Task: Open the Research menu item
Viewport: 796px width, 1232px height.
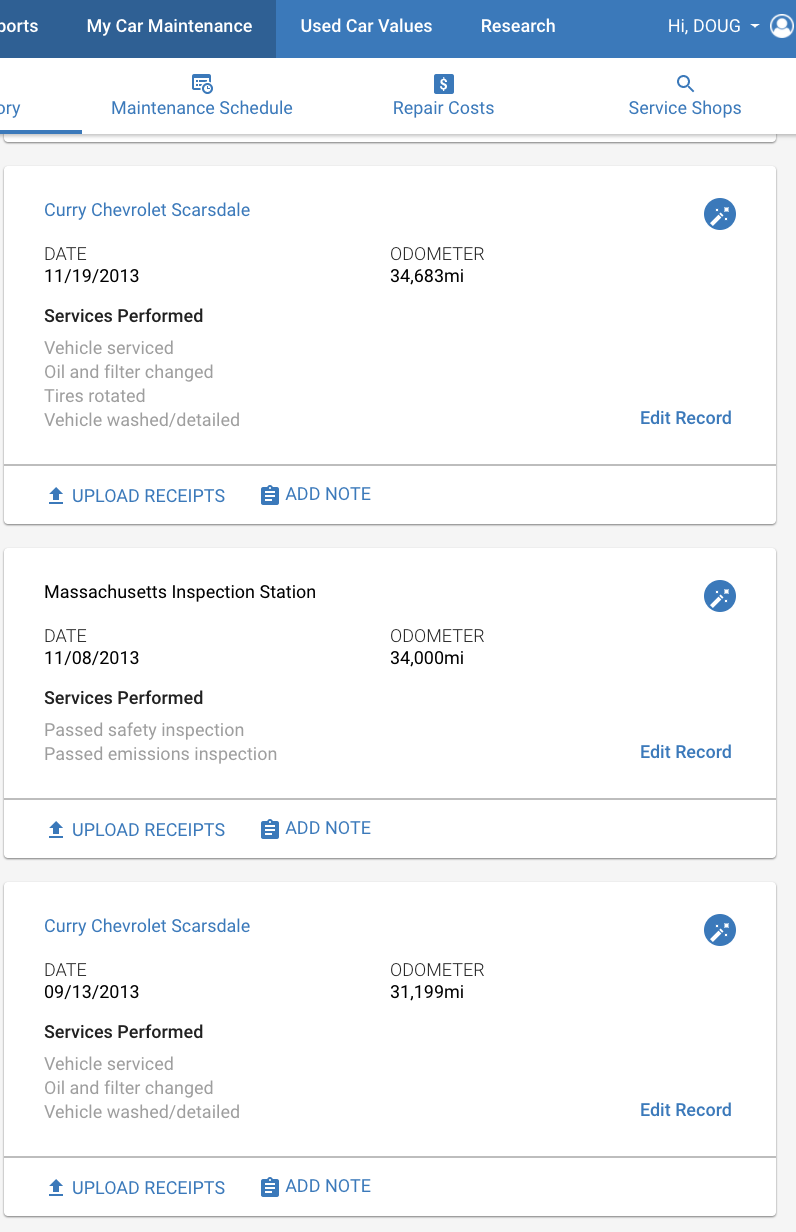Action: coord(518,26)
